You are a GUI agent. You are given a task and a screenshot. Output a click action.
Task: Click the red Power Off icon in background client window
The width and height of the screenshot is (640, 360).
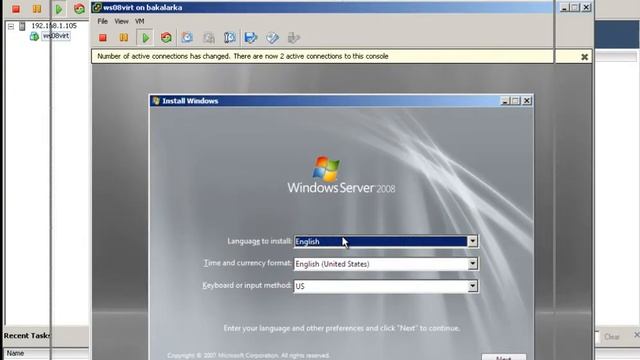click(x=16, y=9)
